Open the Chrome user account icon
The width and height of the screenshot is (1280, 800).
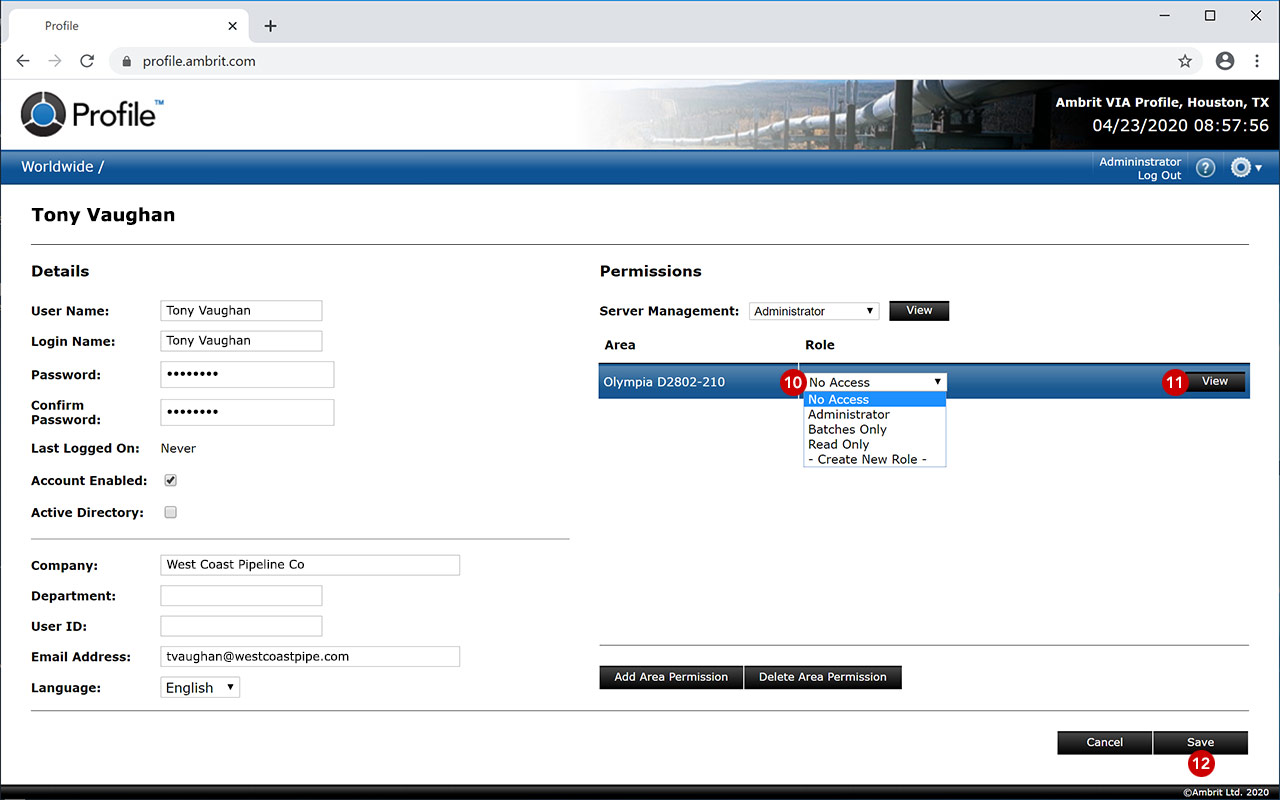[x=1225, y=61]
